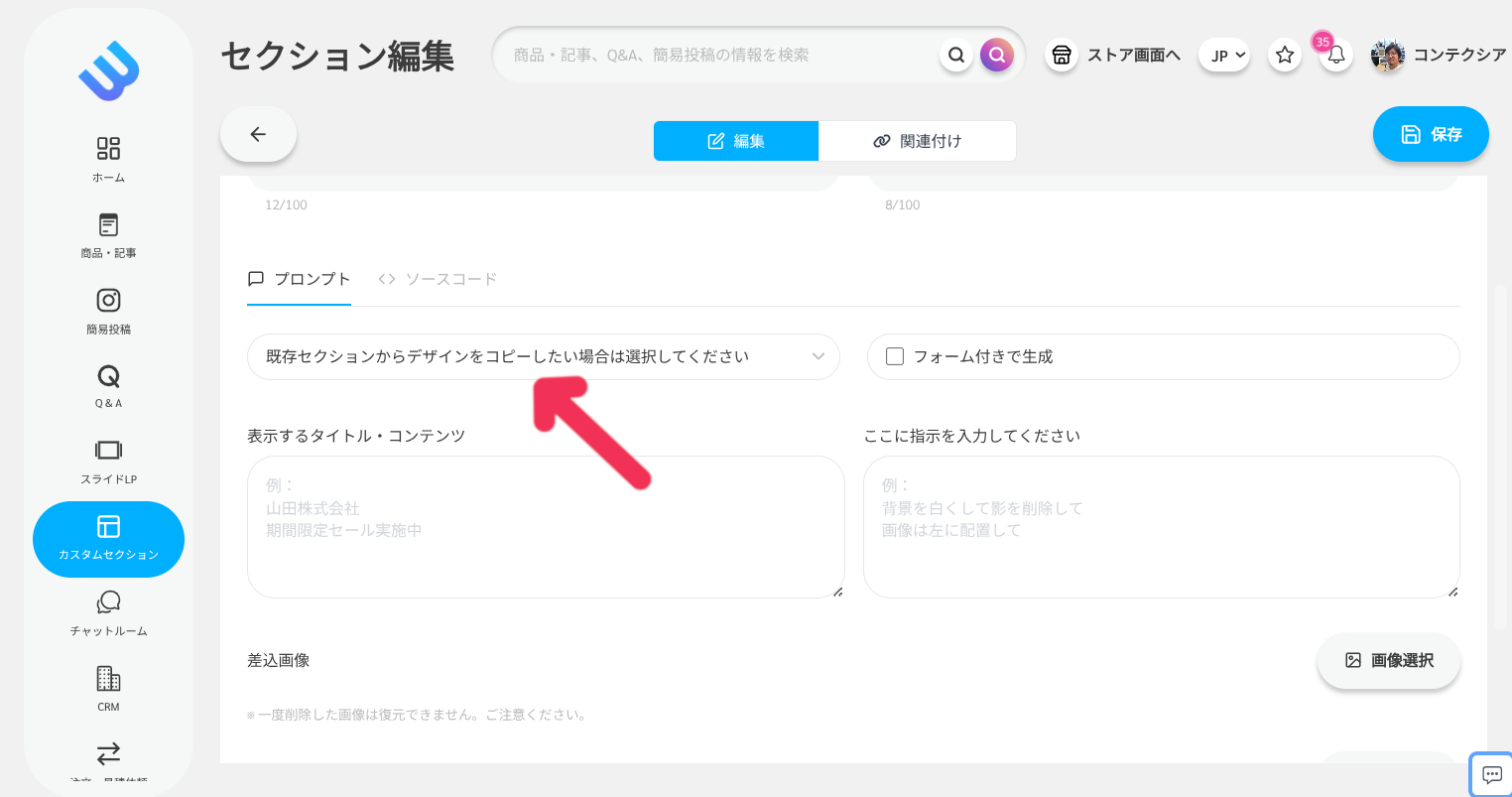Enable フォーム付きで生成 checkbox
Viewport: 1512px width, 797px height.
[894, 356]
